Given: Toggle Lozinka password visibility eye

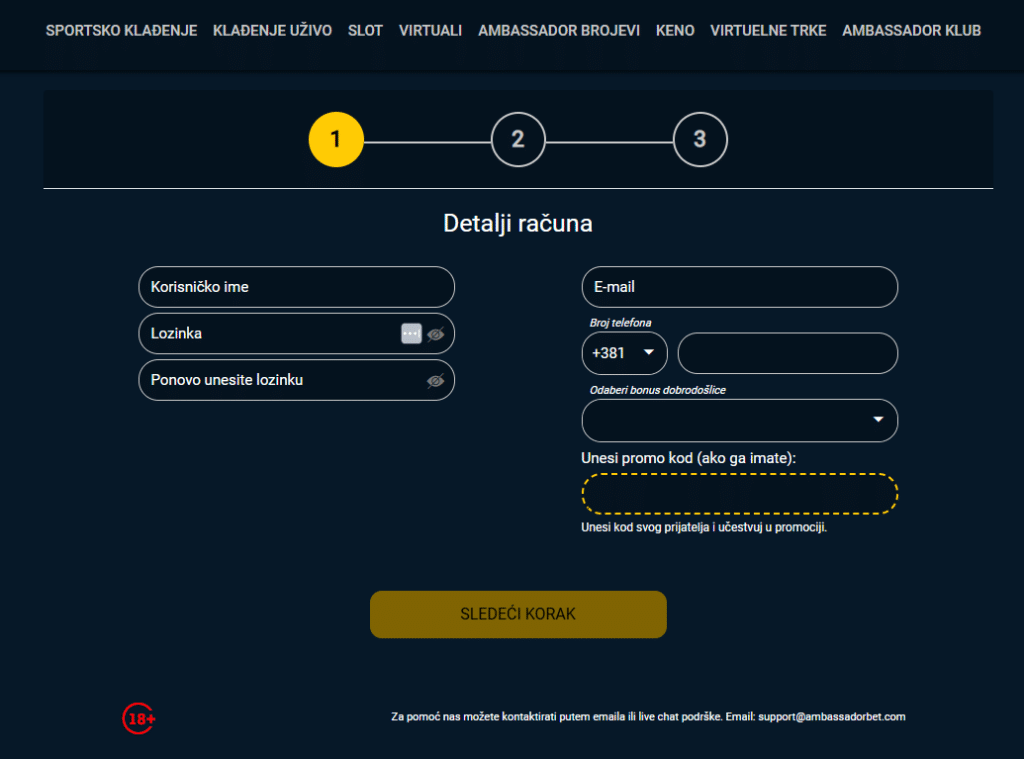Looking at the screenshot, I should 436,334.
